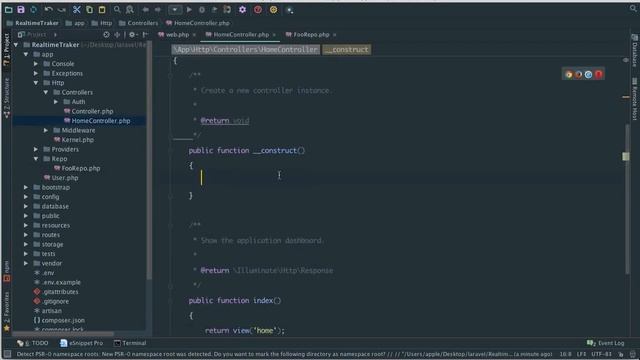Click Controllers in the navigation breadcrumb
The width and height of the screenshot is (640, 360).
tap(138, 23)
